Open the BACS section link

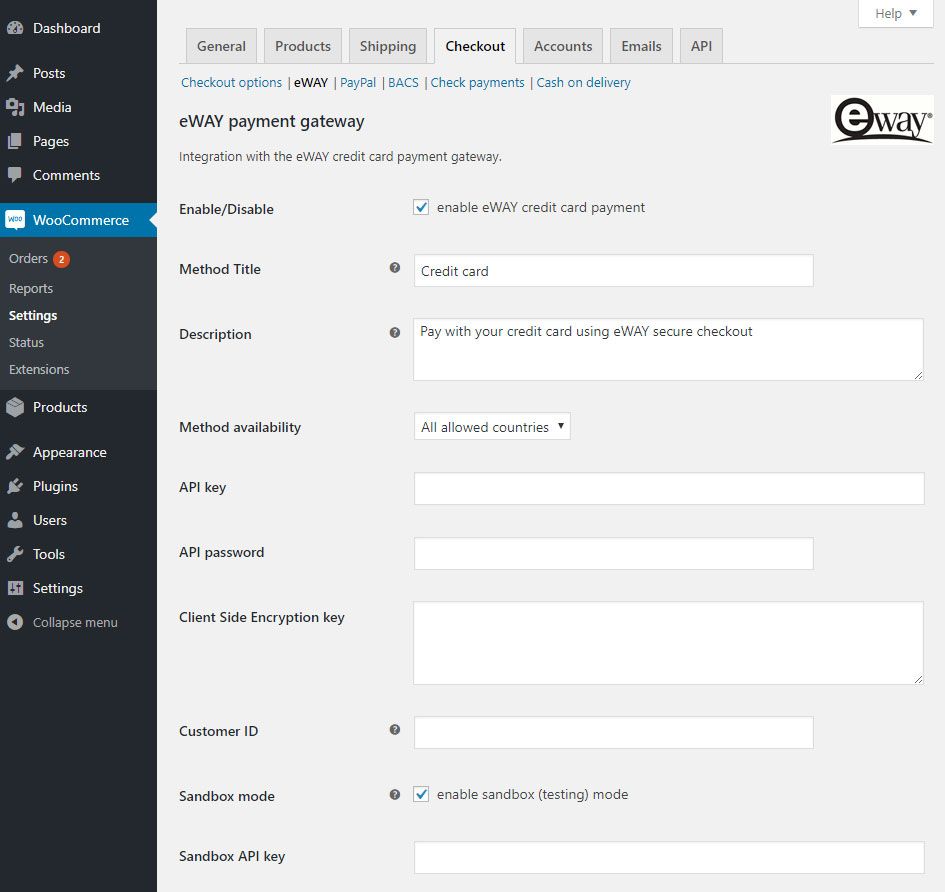pos(403,83)
